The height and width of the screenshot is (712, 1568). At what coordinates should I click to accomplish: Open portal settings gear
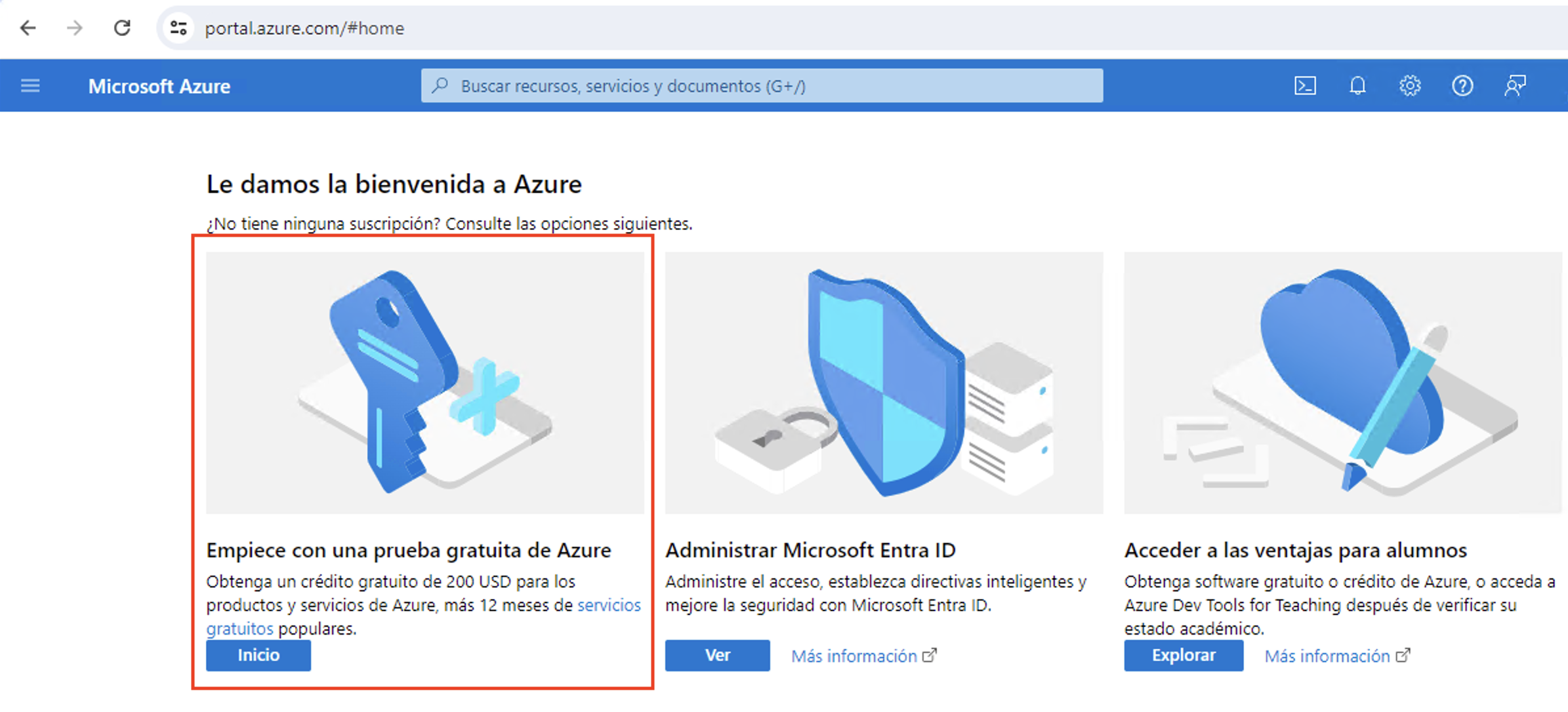coord(1410,86)
